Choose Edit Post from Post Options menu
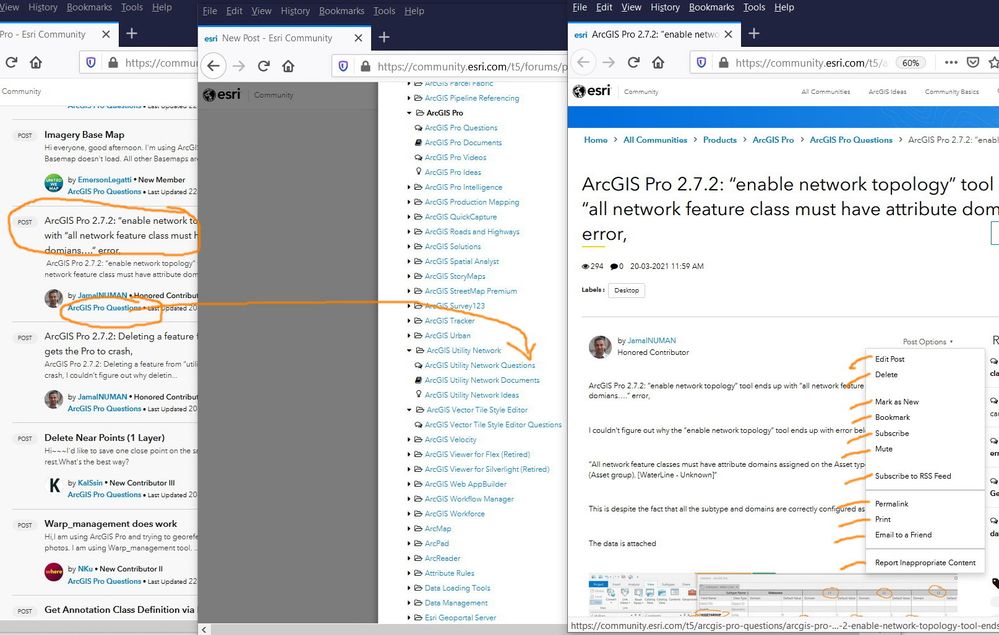The image size is (999, 635). (x=889, y=359)
